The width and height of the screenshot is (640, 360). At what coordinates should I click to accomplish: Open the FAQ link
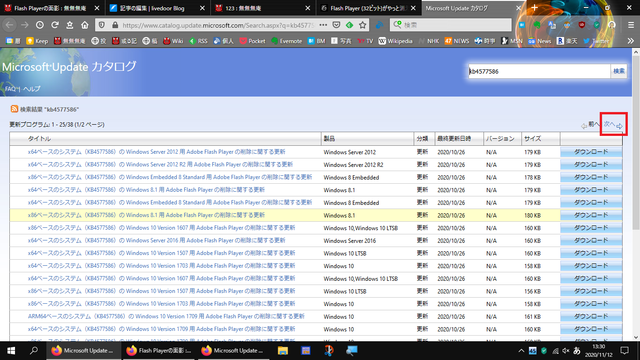tap(10, 89)
